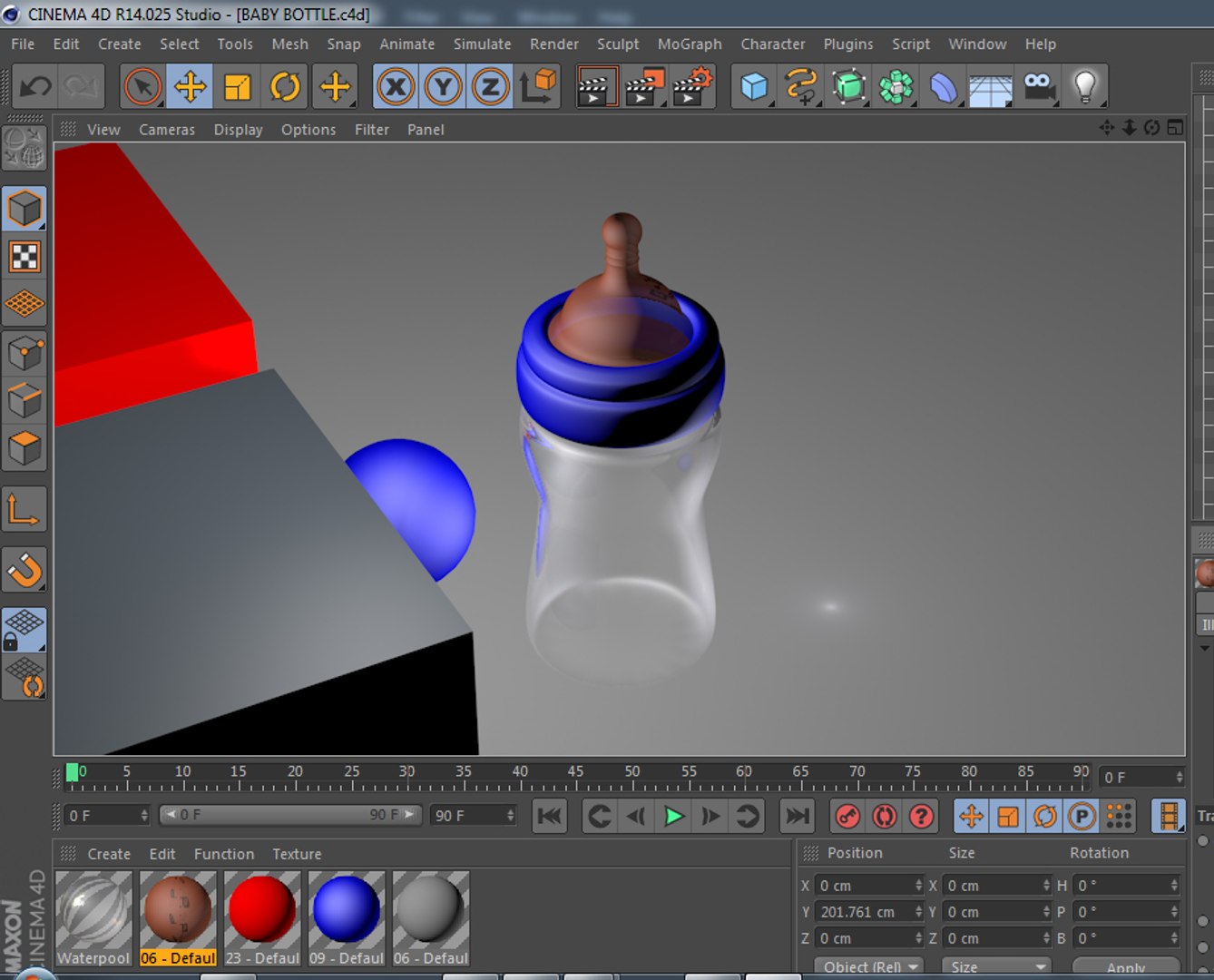The image size is (1214, 980).
Task: Select the gray 06 - Defaul material
Action: pyautogui.click(x=431, y=918)
